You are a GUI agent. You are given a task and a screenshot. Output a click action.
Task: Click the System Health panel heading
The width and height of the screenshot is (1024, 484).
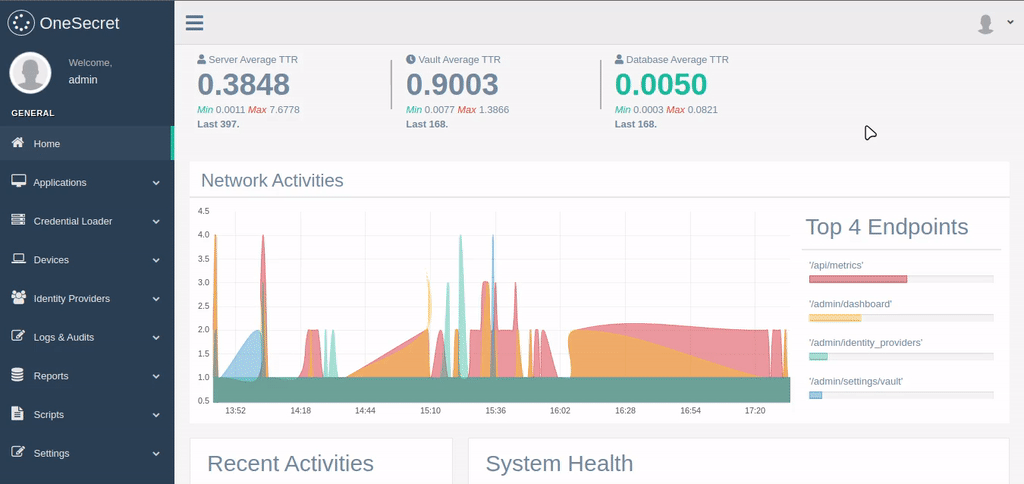(x=559, y=463)
